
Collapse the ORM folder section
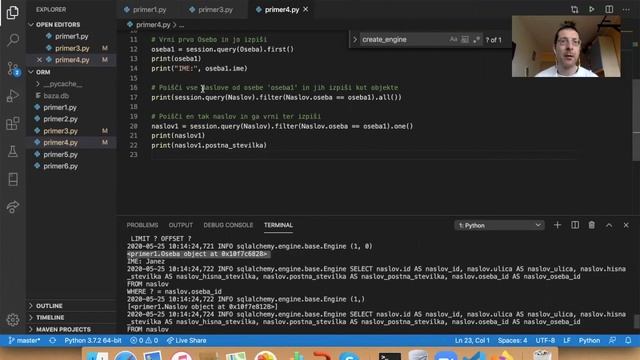31,72
